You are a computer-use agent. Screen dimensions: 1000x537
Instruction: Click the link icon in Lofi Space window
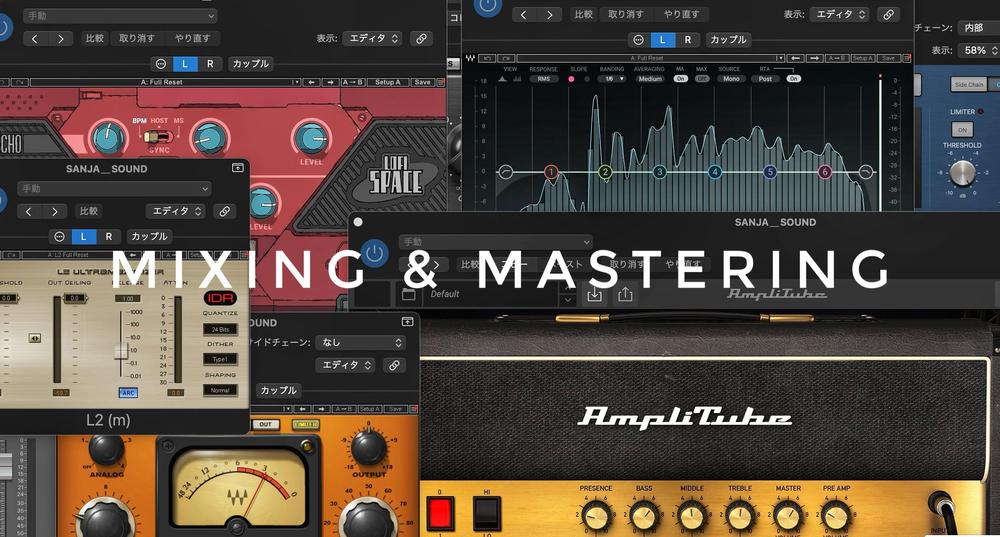pos(421,38)
